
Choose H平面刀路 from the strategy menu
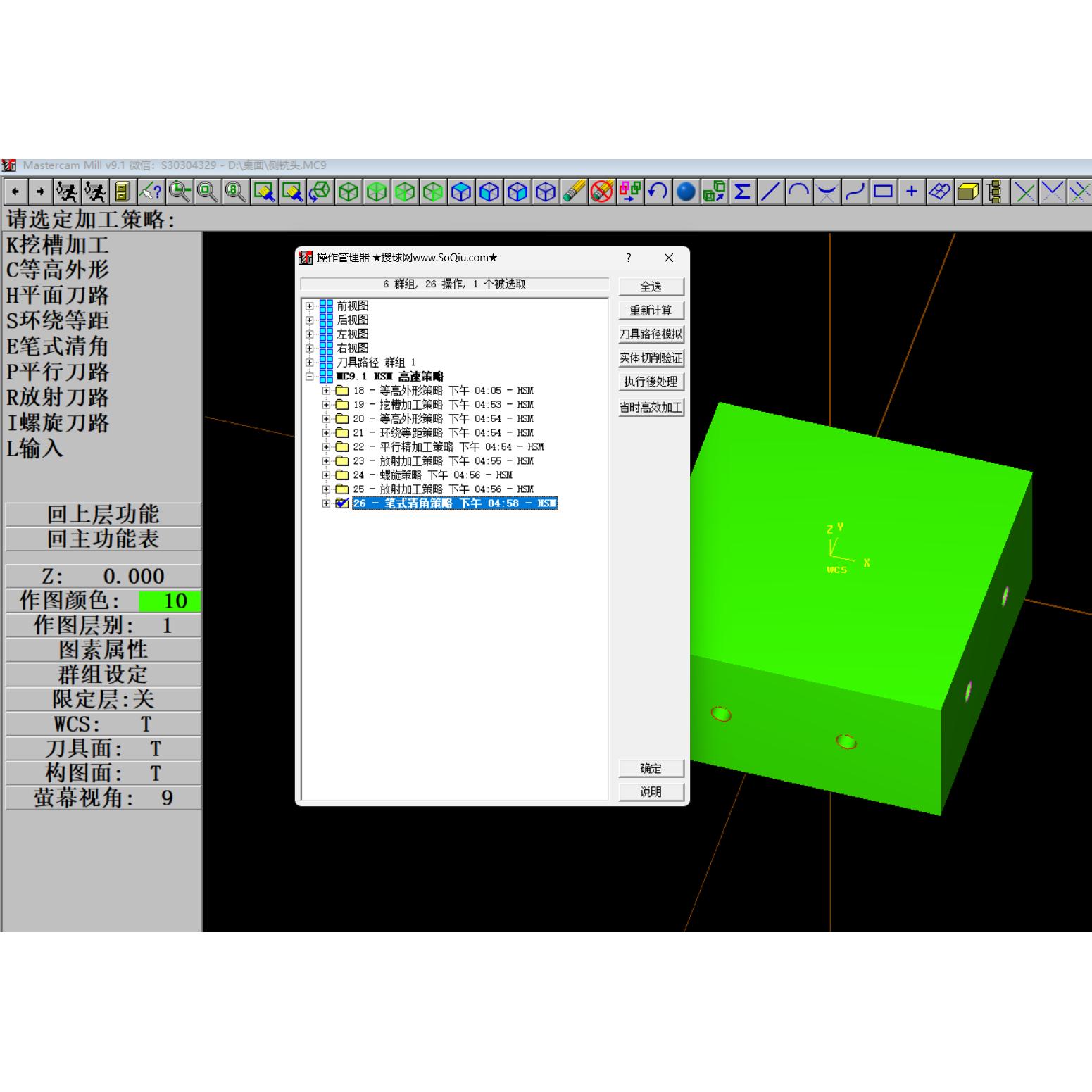tap(58, 295)
